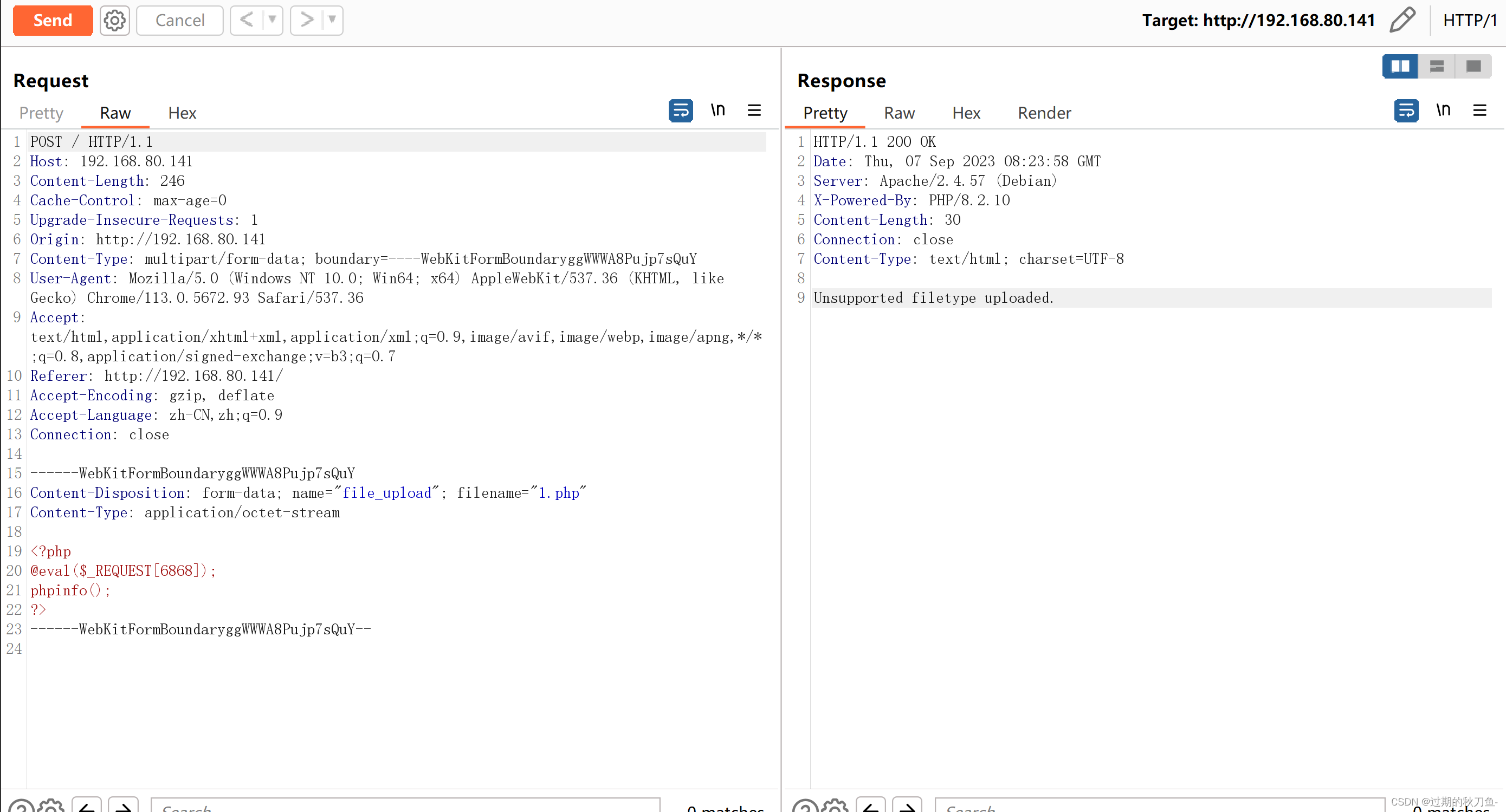This screenshot has height=812, width=1506.
Task: Click the phpinfo(); line
Action: 70,590
